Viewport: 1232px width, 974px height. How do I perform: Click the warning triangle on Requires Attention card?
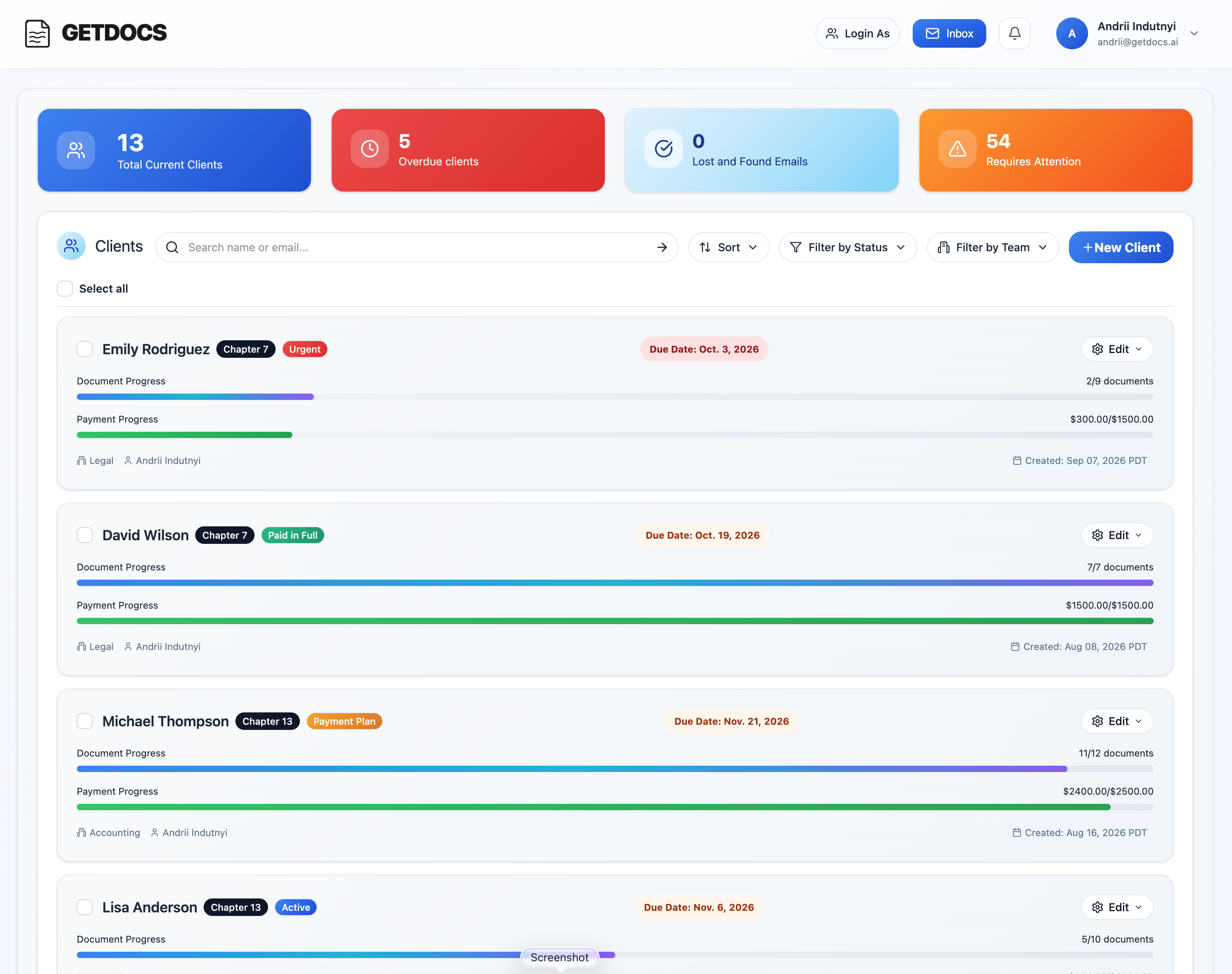click(x=957, y=149)
